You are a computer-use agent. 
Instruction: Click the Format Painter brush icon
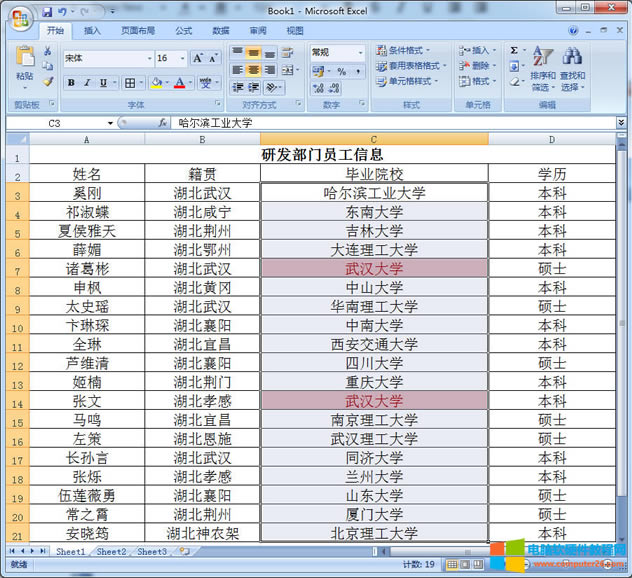tap(47, 81)
